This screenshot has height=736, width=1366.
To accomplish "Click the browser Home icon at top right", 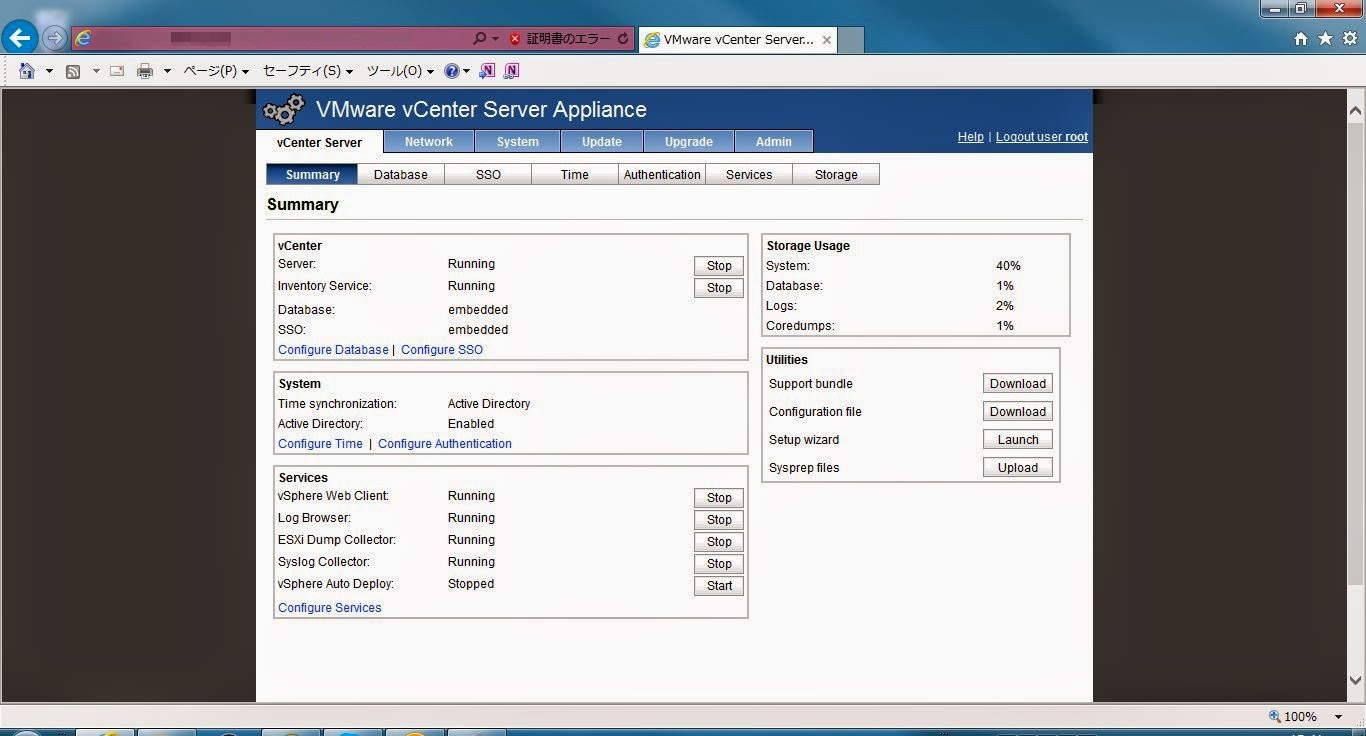I will click(1301, 39).
